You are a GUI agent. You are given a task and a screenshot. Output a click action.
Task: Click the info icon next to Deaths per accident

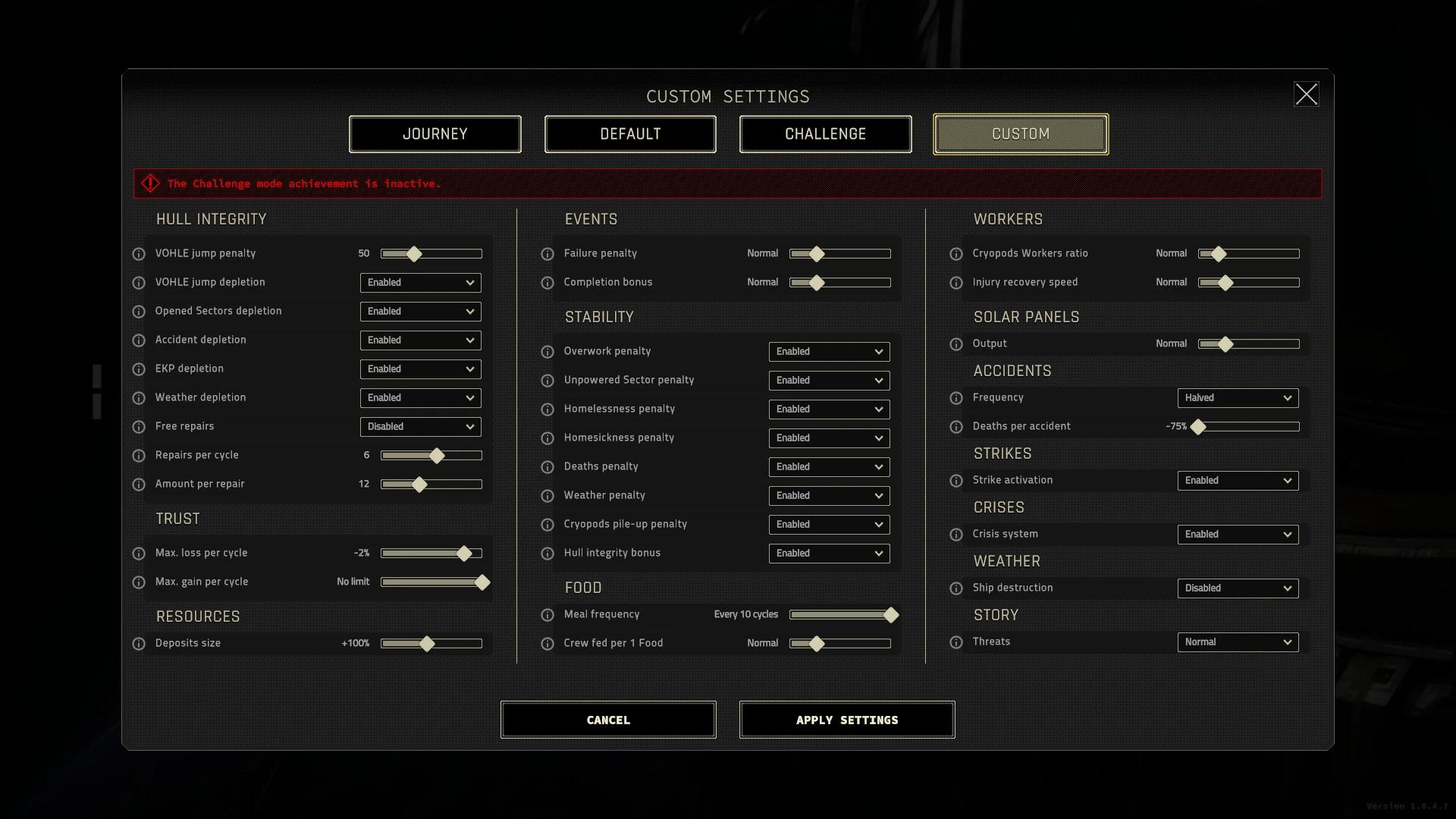pyautogui.click(x=957, y=427)
